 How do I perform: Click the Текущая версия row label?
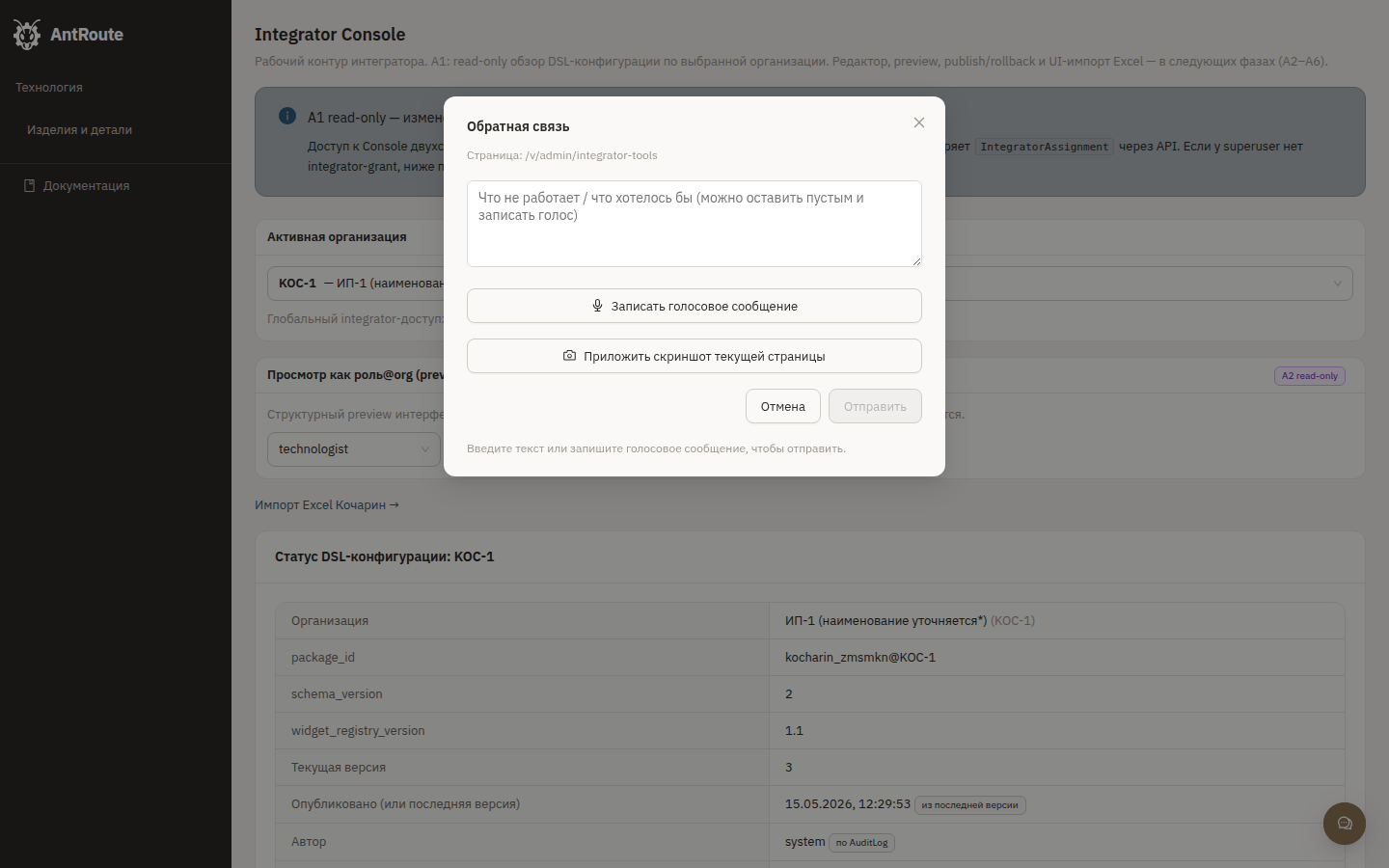click(x=339, y=767)
